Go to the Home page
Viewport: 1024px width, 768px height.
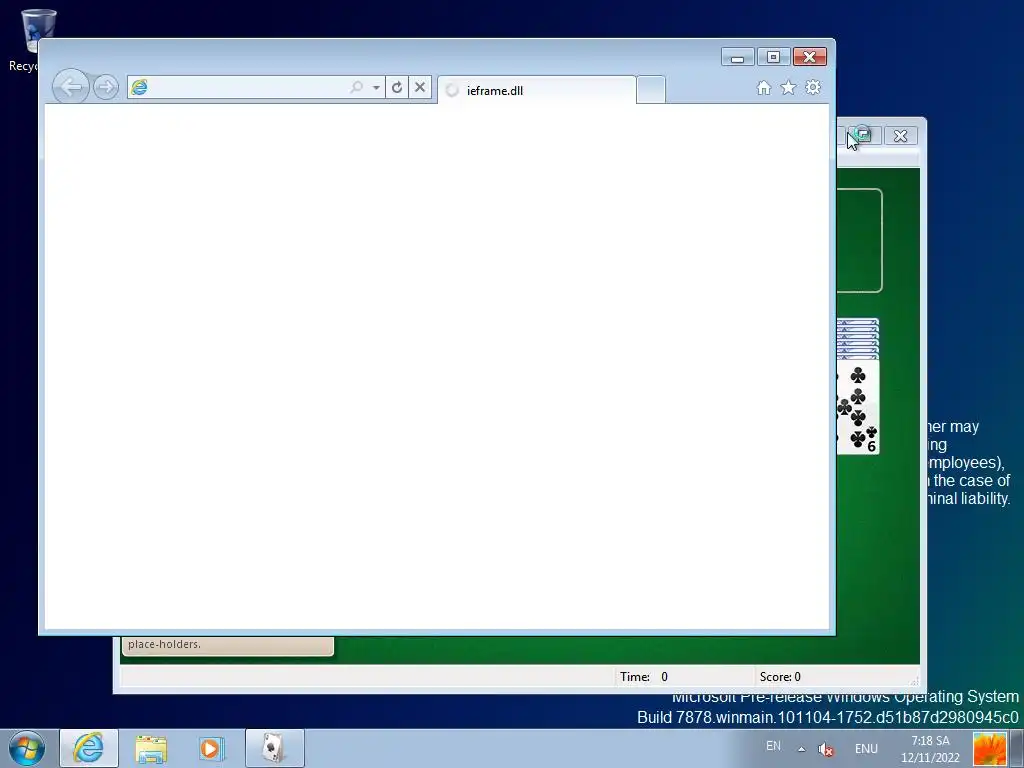763,88
